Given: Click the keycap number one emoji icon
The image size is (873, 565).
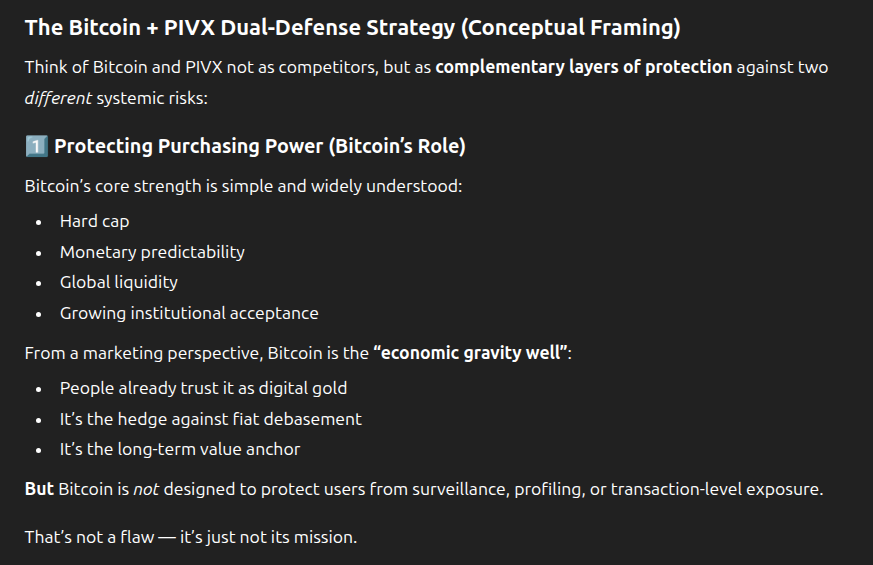Looking at the screenshot, I should 36,147.
